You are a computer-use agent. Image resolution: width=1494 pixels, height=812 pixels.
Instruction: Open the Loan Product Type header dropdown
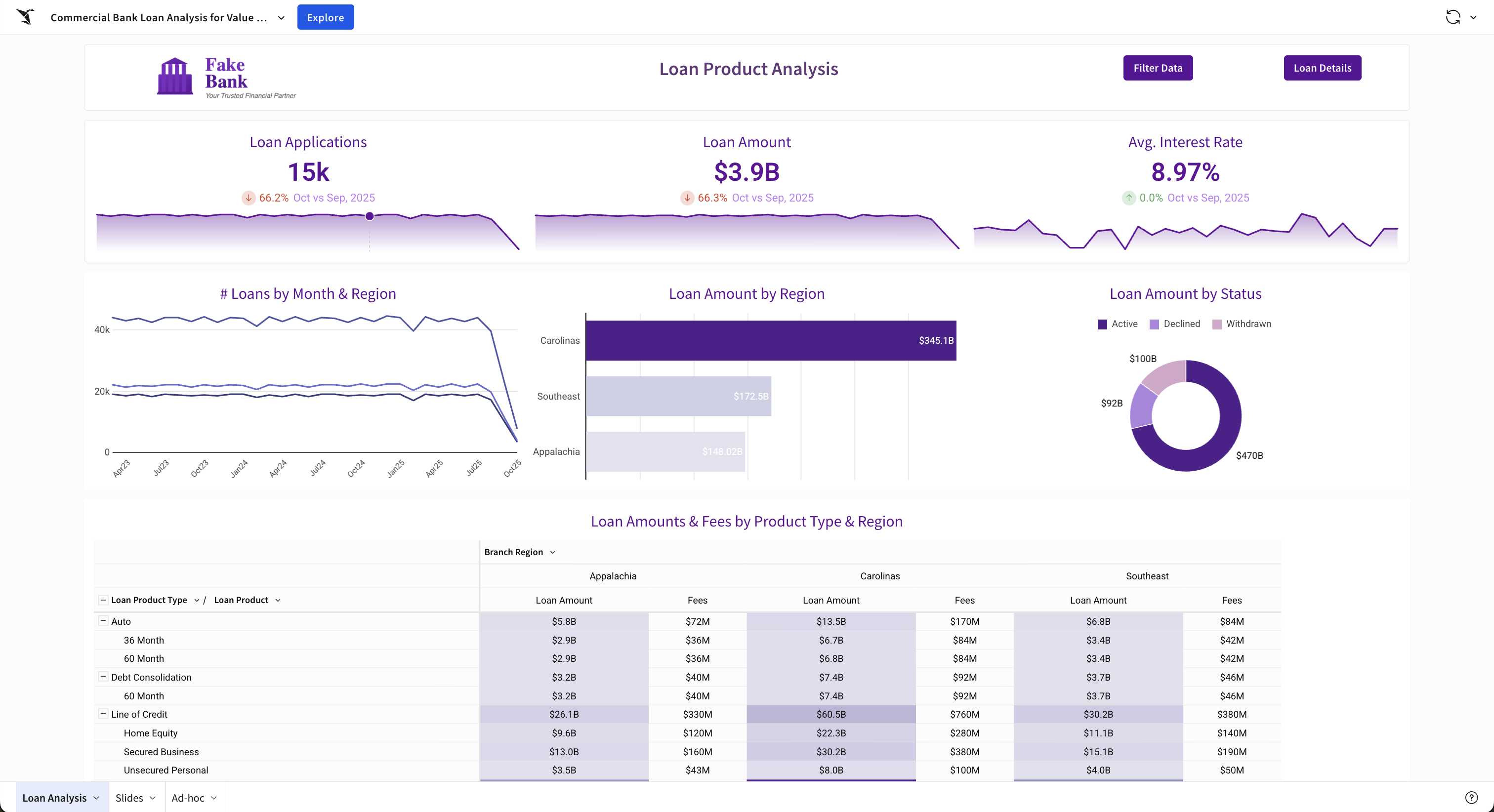coord(197,600)
